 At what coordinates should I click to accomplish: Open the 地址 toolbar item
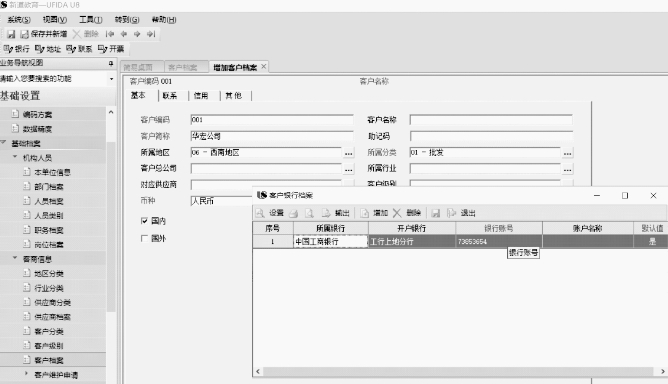pos(48,49)
